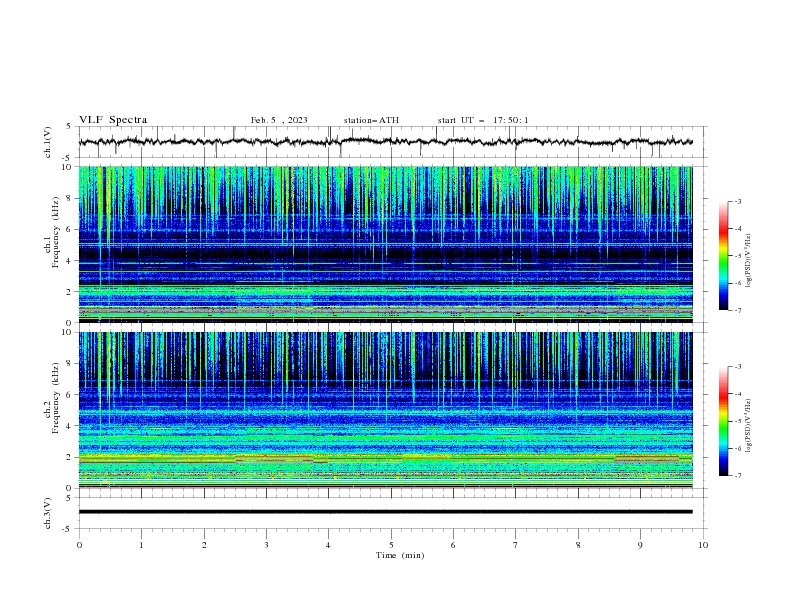Image resolution: width=792 pixels, height=612 pixels.
Task: Click the "2" tick on time axis
Action: pyautogui.click(x=204, y=545)
